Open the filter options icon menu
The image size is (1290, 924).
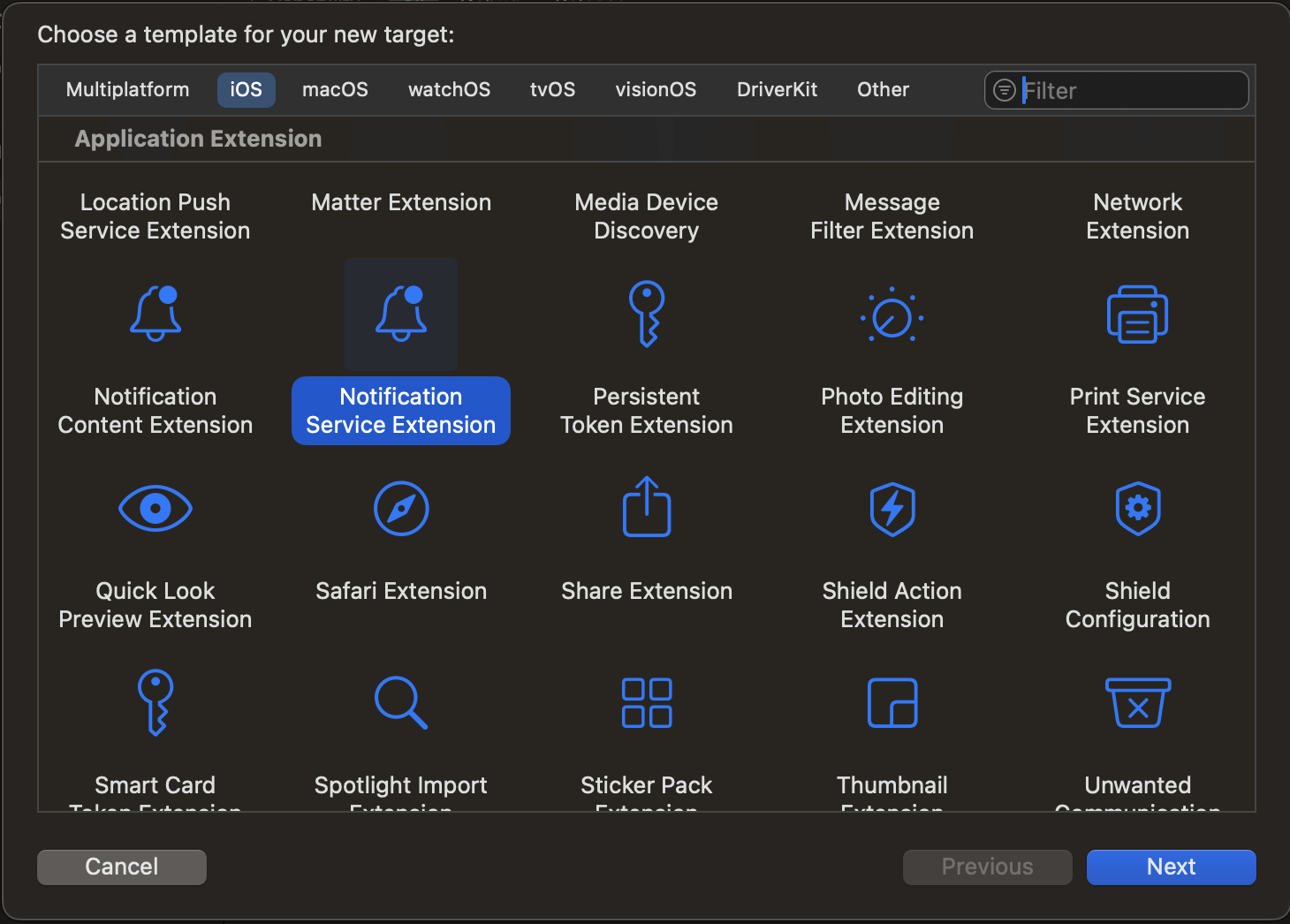1005,90
